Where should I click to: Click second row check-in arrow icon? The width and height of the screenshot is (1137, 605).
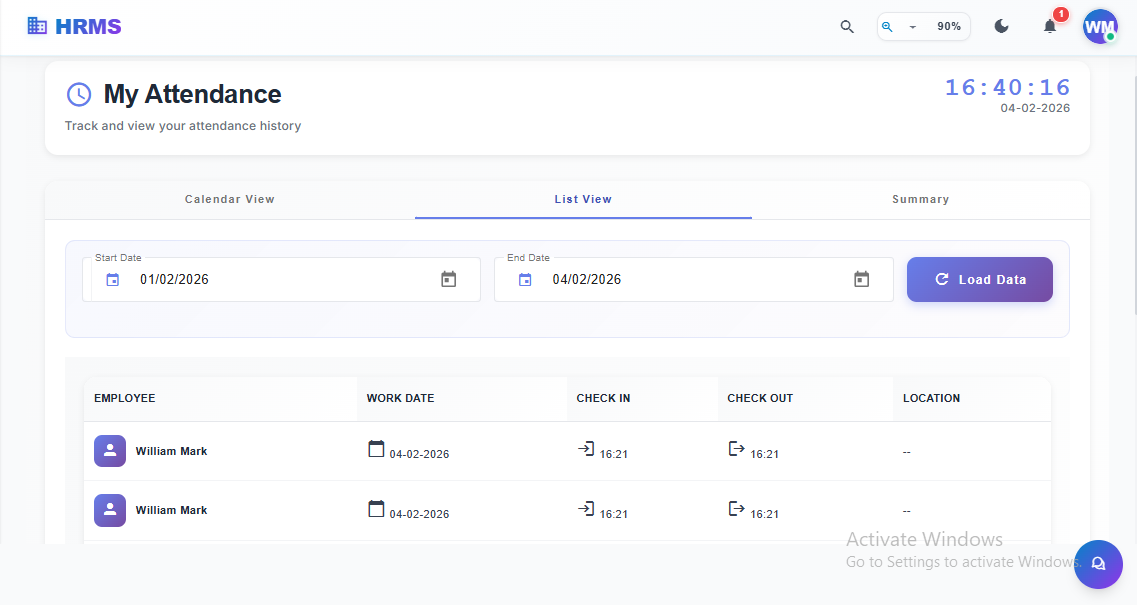click(x=586, y=509)
